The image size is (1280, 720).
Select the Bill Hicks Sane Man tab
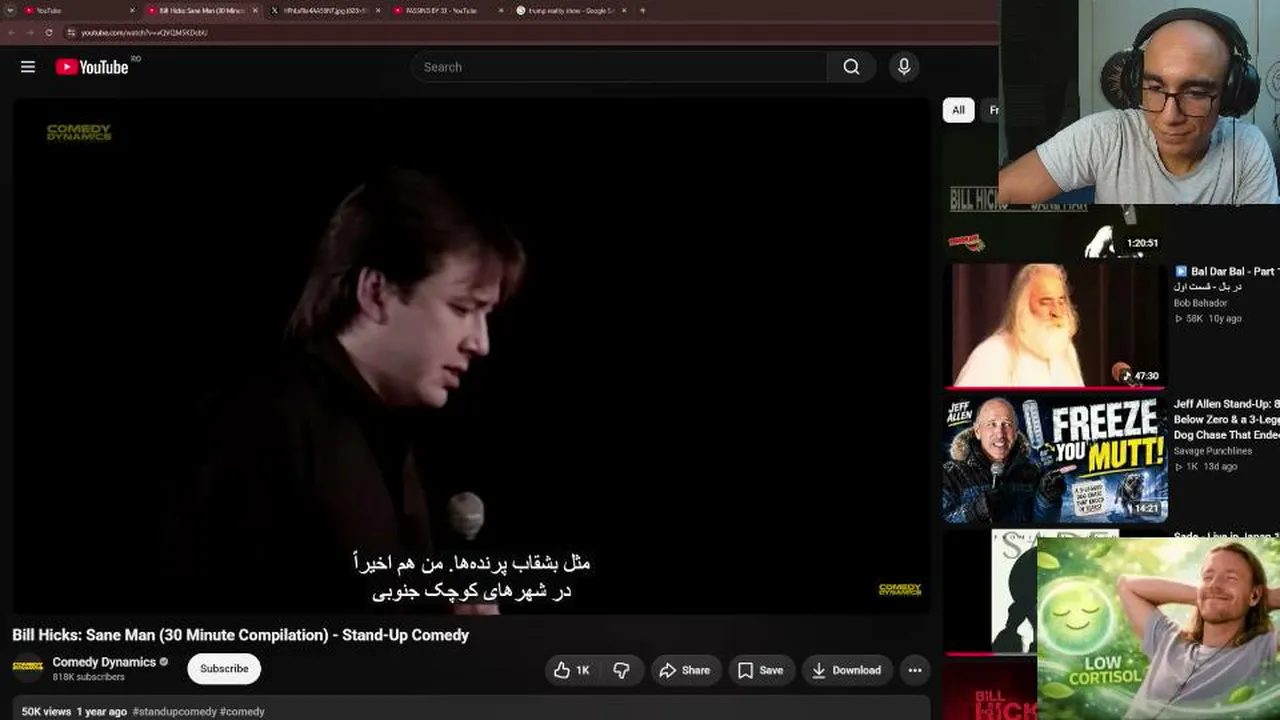coord(201,11)
